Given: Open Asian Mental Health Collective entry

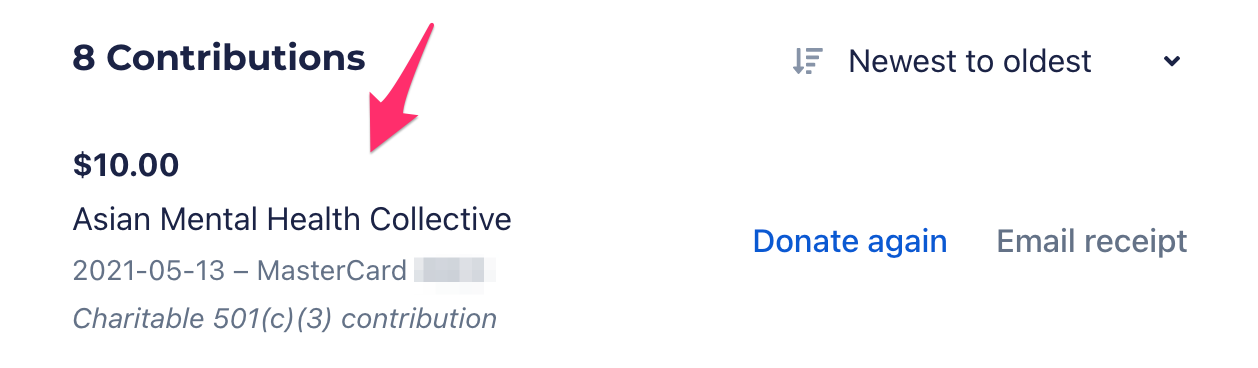Looking at the screenshot, I should tap(292, 218).
